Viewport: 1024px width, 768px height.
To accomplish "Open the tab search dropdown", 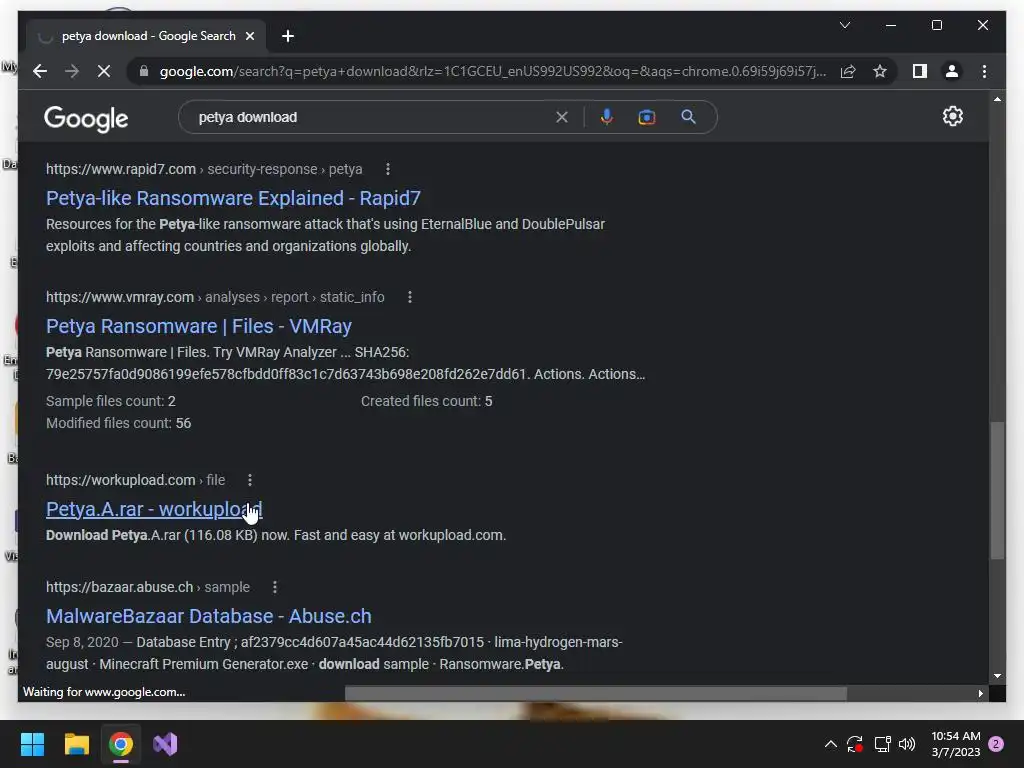I will click(x=844, y=25).
